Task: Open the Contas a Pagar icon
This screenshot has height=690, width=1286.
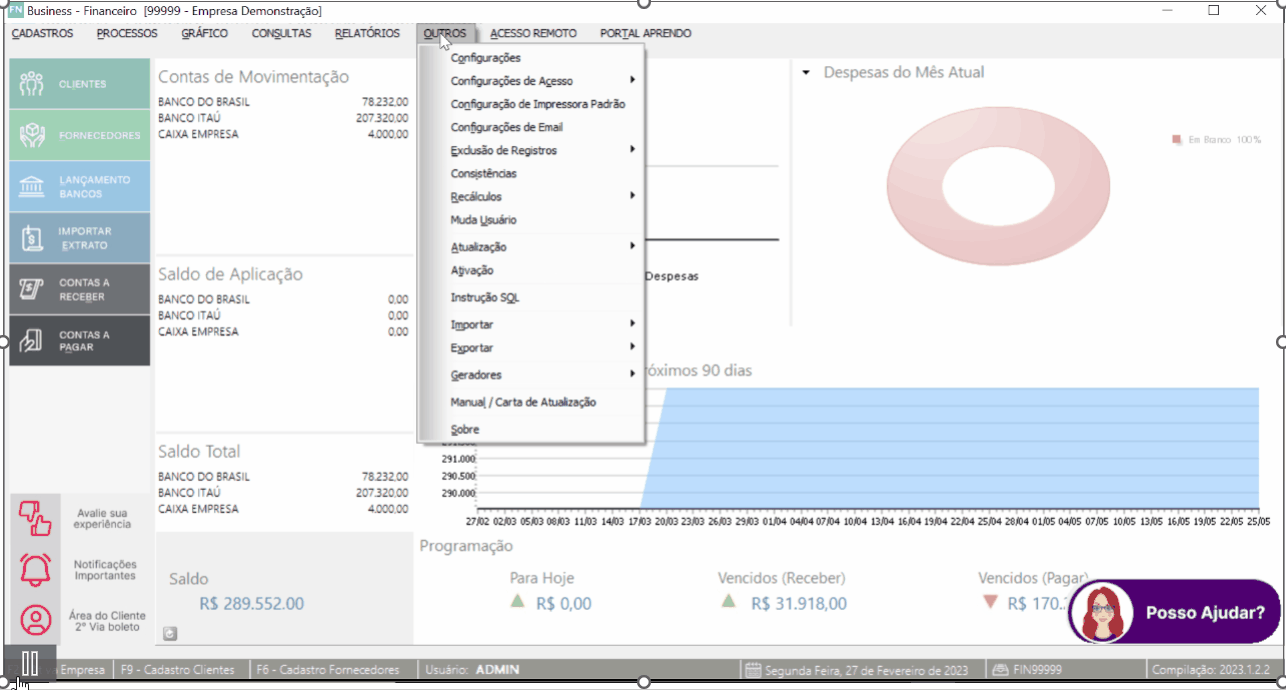Action: click(32, 341)
